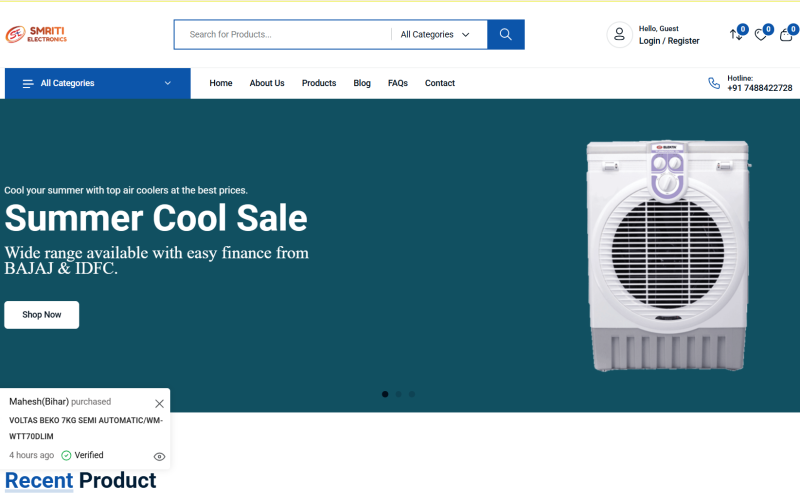
Task: Open the guest user account icon
Action: [x=619, y=35]
